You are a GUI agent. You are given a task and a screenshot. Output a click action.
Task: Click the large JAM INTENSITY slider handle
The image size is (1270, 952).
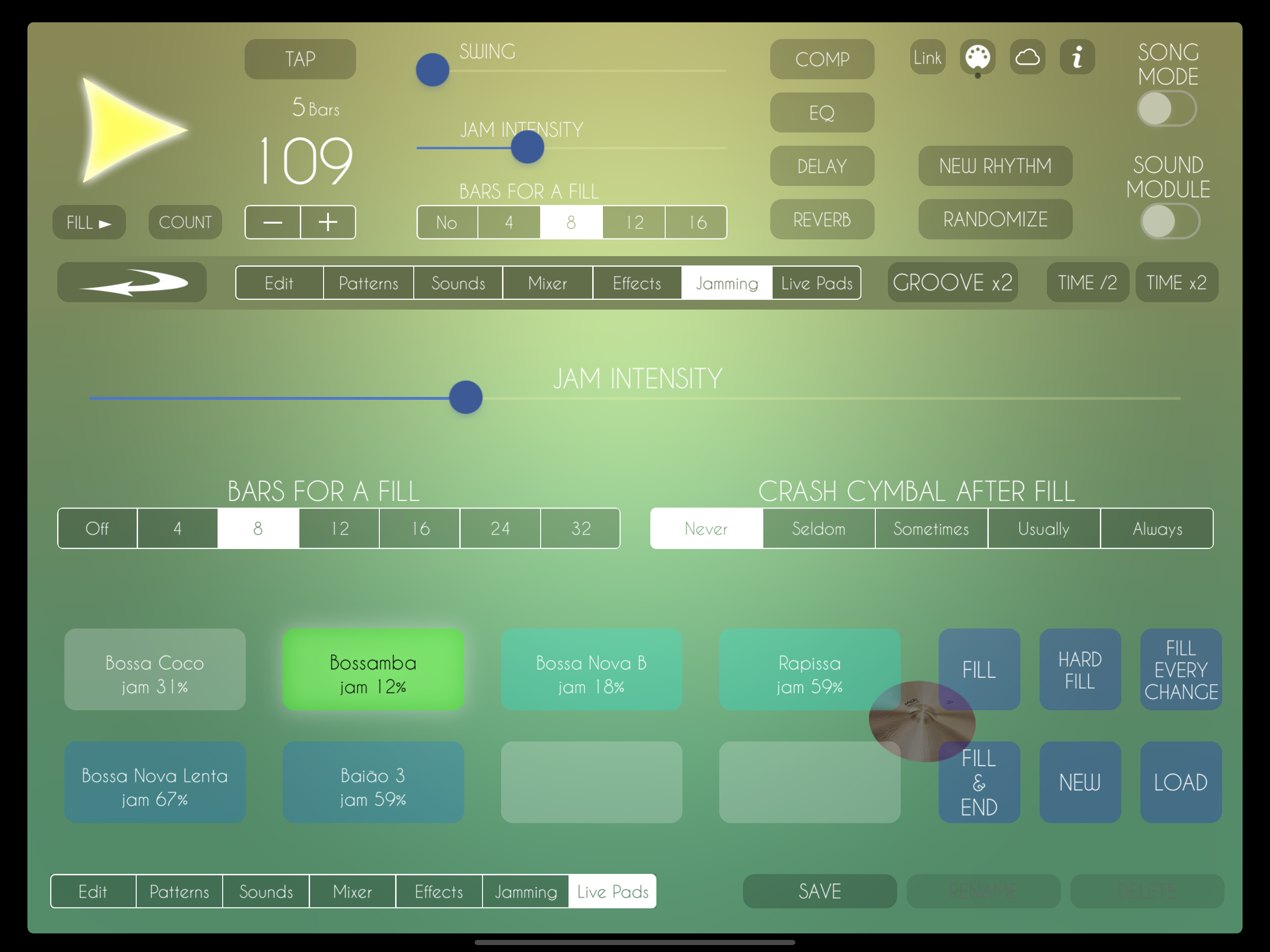[x=466, y=397]
